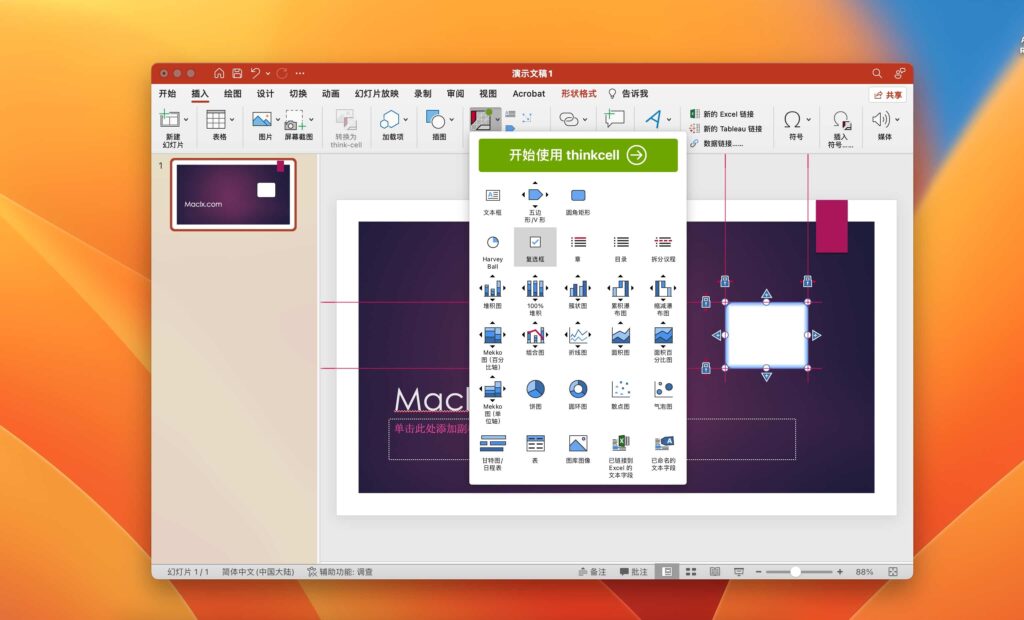
Task: Select the Harvey Ball element in thinkcell gallery
Action: 492,245
